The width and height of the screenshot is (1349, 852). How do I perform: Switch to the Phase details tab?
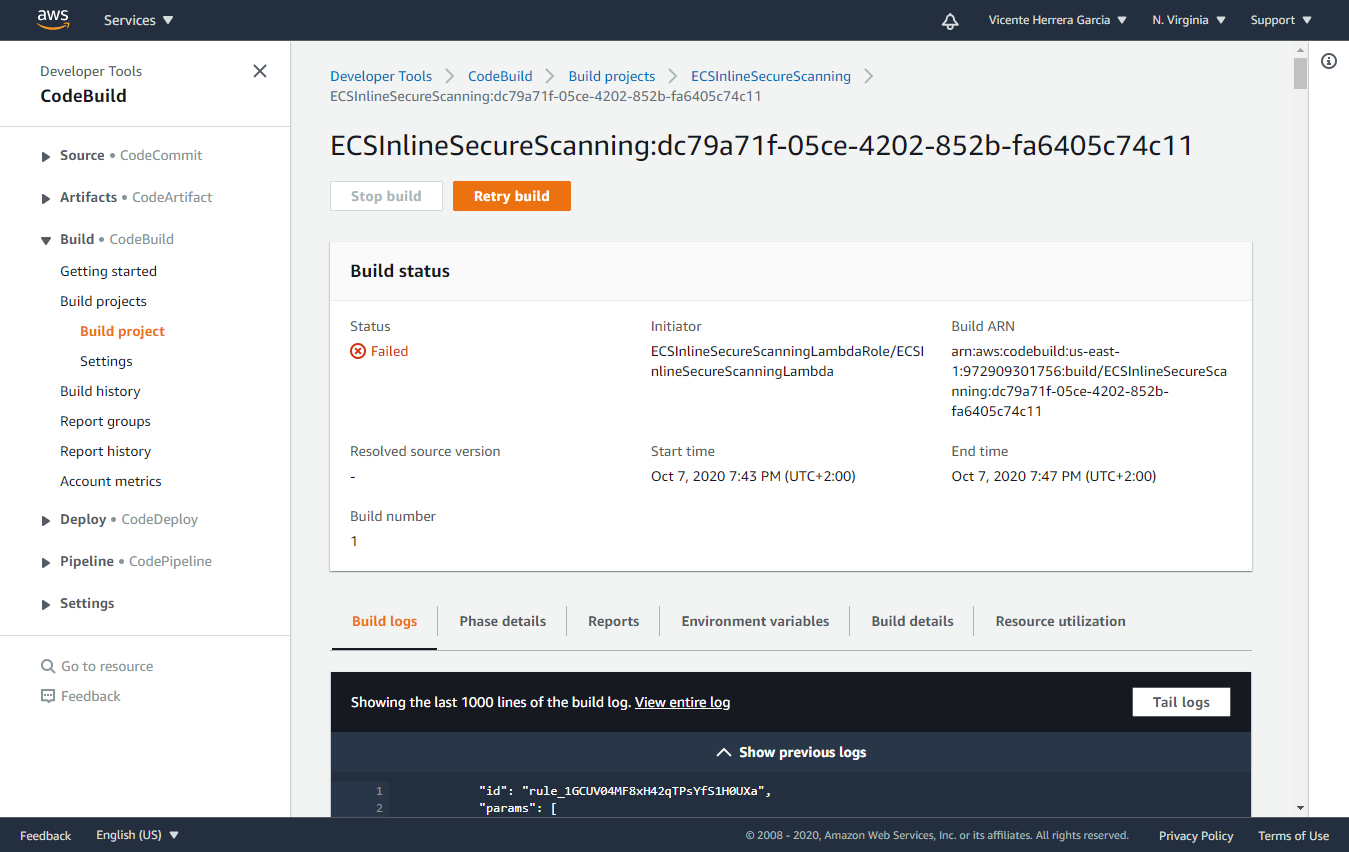coord(503,621)
